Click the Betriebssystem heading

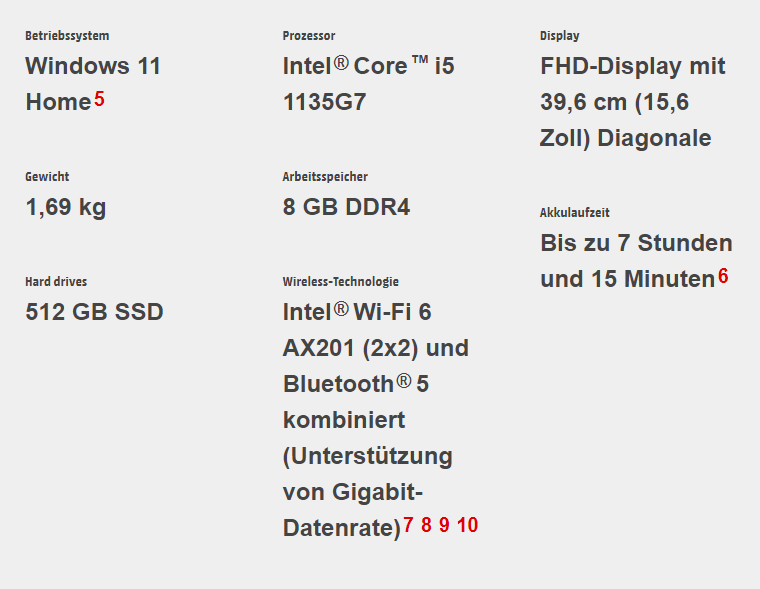pos(67,36)
